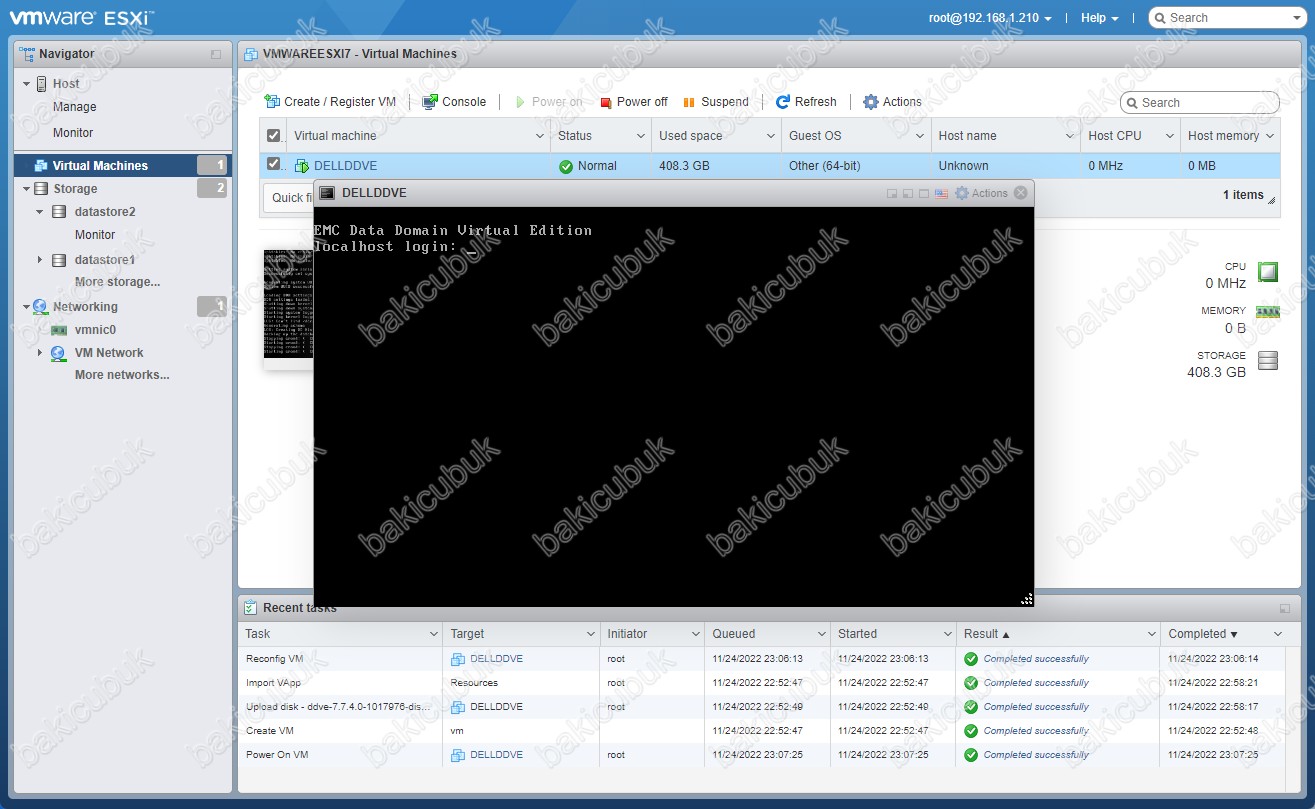Click the Actions gear in VM toolbar
The height and width of the screenshot is (809, 1315).
(x=870, y=102)
